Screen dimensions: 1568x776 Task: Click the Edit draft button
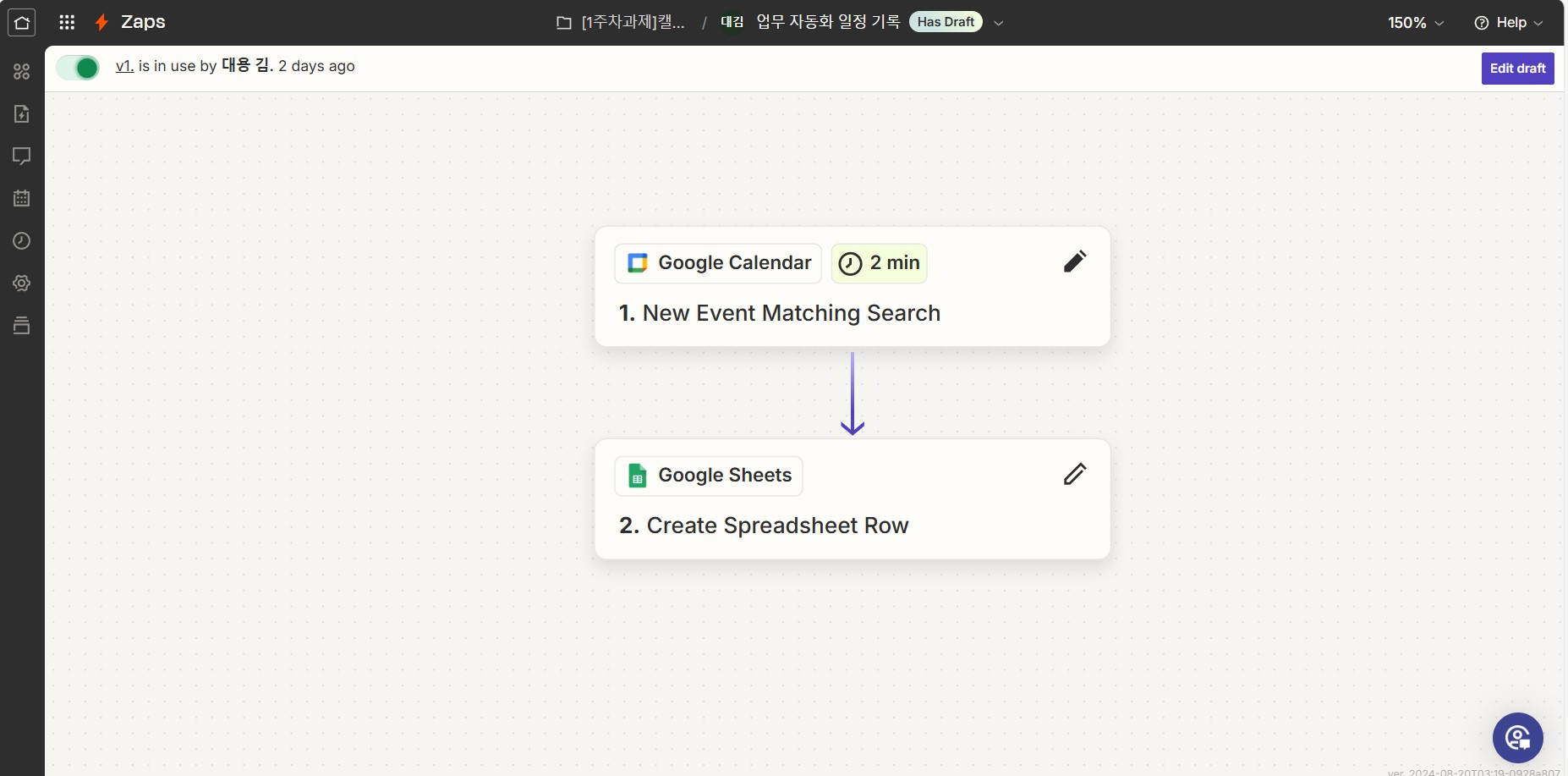(1518, 69)
